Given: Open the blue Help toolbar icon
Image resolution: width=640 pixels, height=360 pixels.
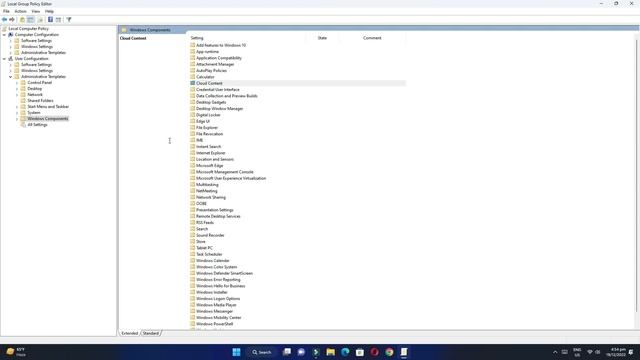Looking at the screenshot, I should coord(50,20).
